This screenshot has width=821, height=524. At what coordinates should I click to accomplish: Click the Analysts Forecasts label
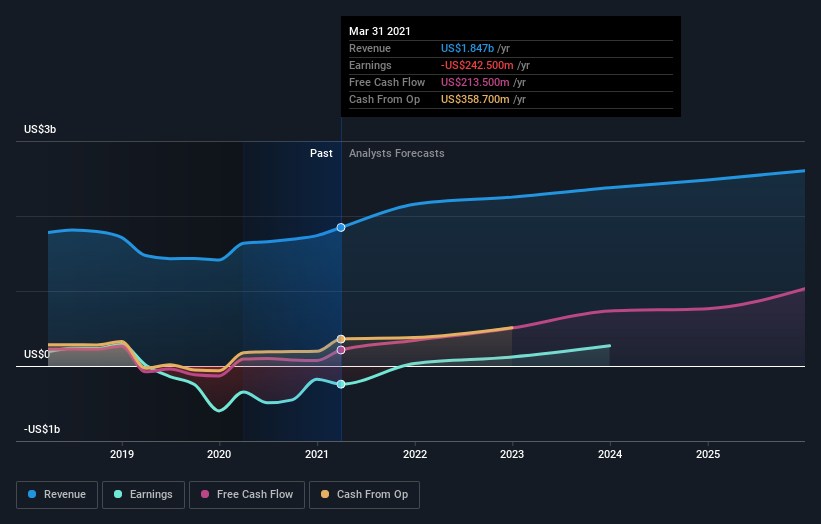click(x=397, y=153)
